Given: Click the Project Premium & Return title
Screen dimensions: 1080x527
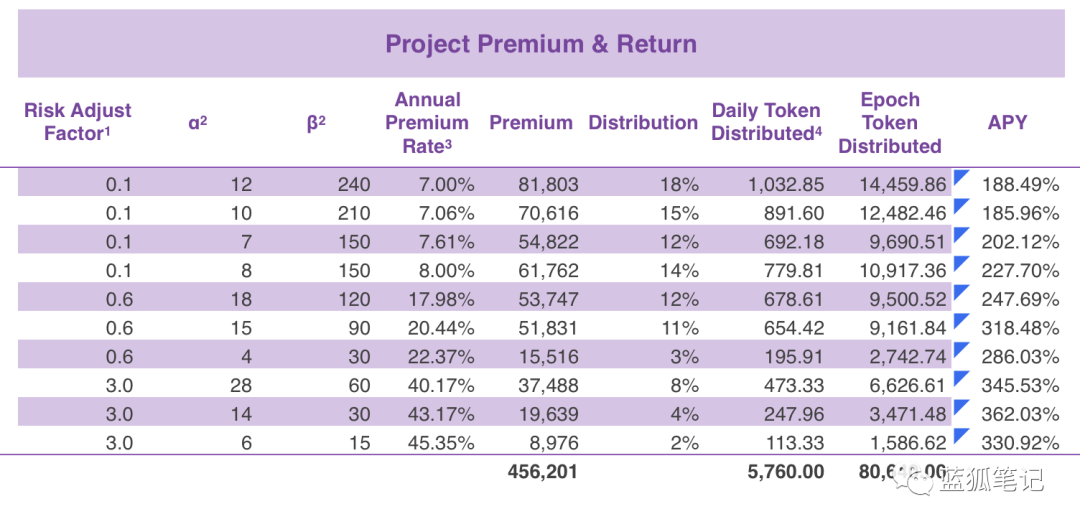Looking at the screenshot, I should (x=541, y=44).
